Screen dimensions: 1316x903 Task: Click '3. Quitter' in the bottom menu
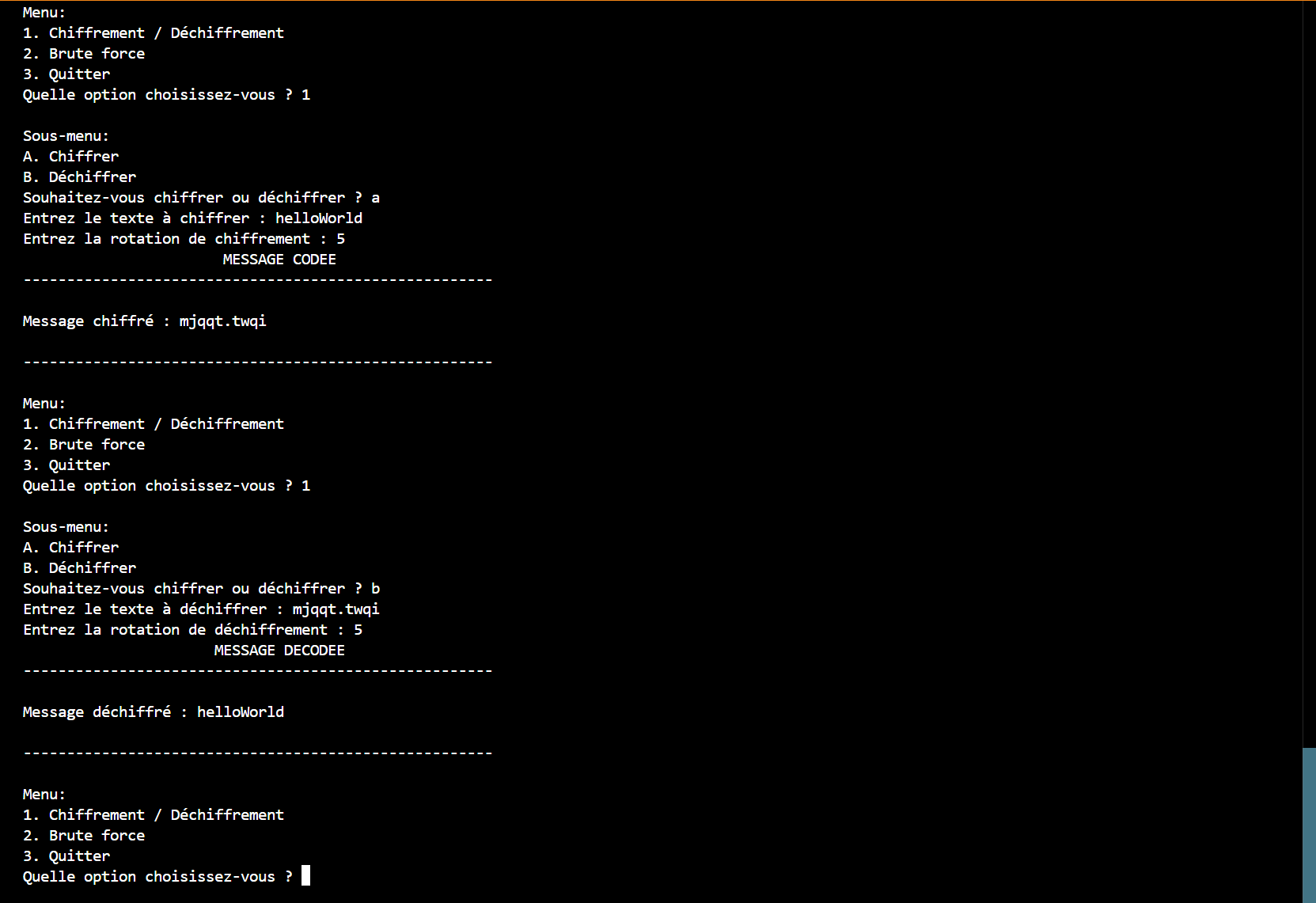66,856
